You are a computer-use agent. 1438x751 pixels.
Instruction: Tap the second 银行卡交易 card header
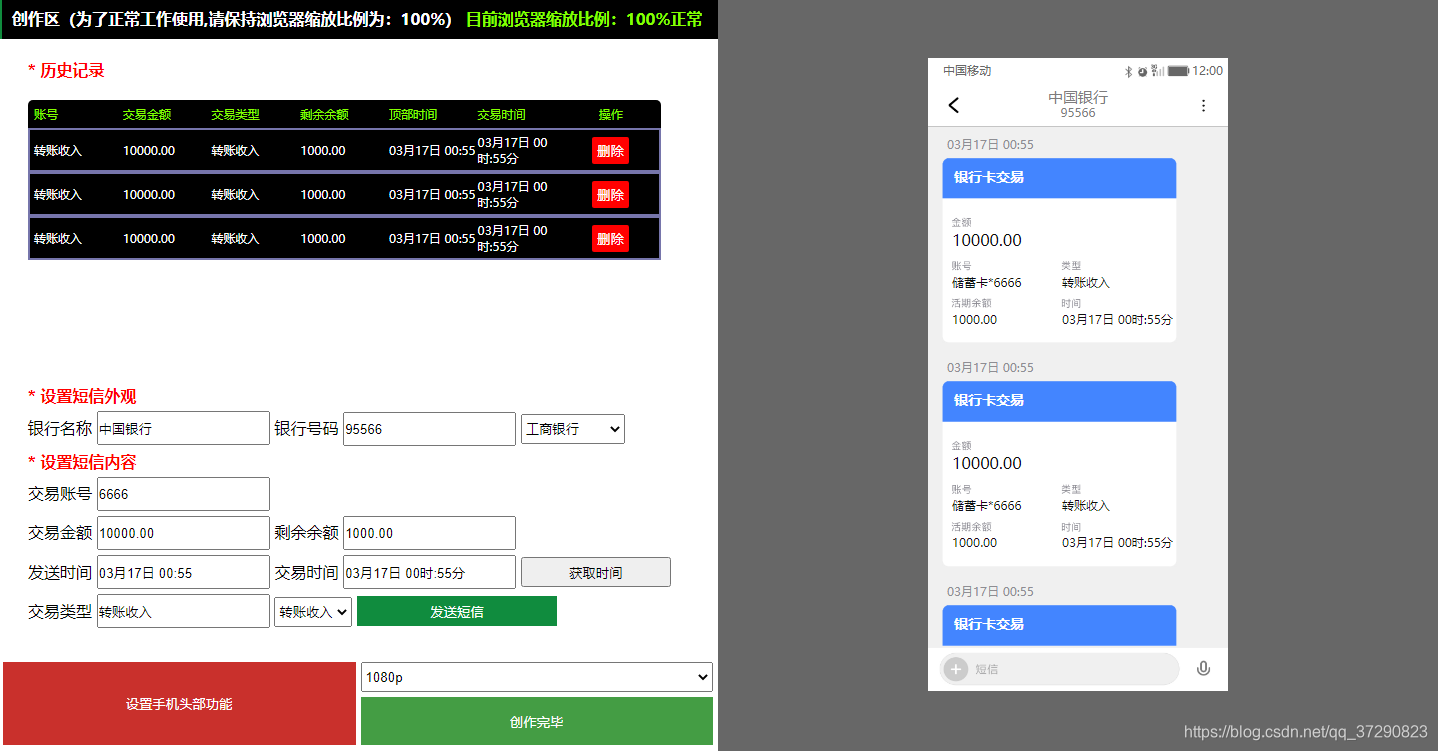1059,401
